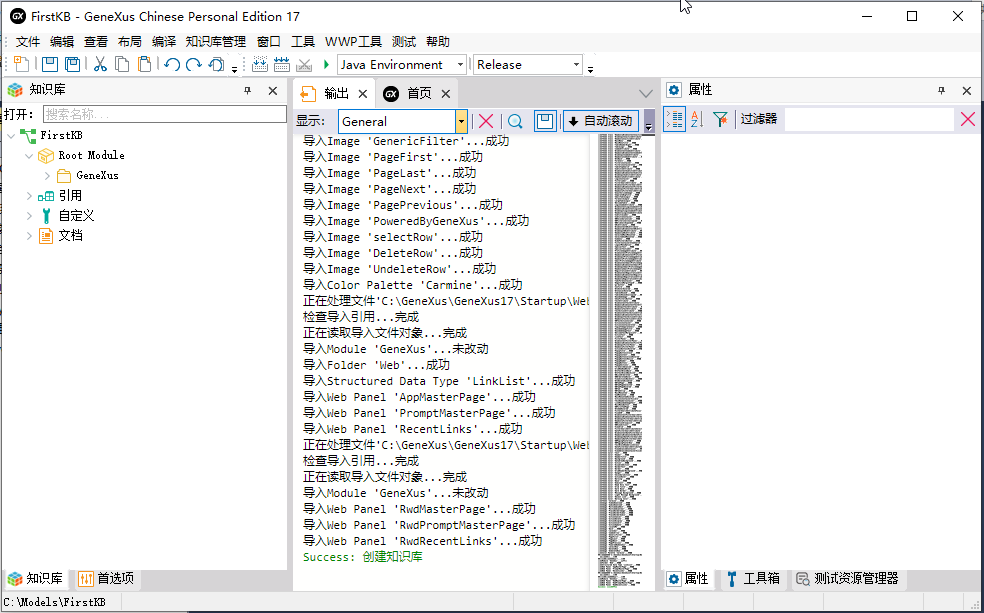Open the 知识库管理 menu
Image resolution: width=984 pixels, height=613 pixels.
[216, 42]
